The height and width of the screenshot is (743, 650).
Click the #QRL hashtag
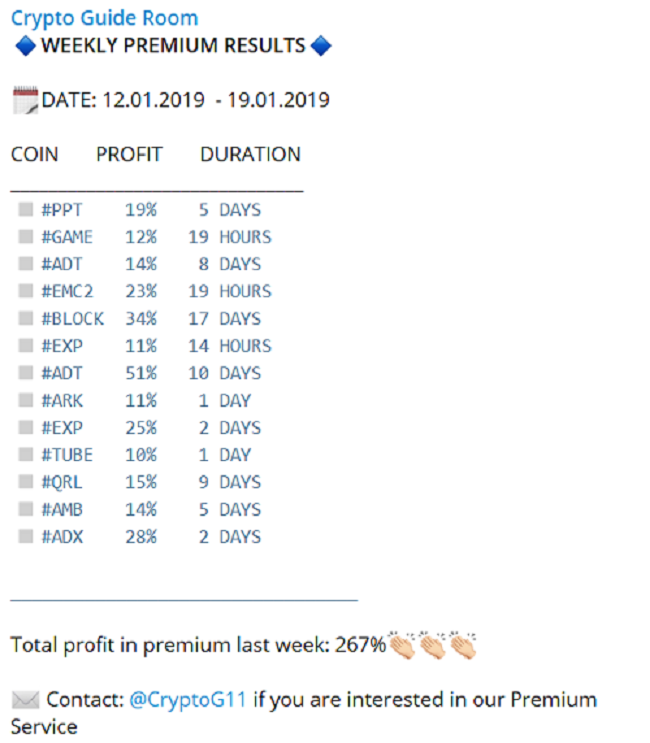pyautogui.click(x=62, y=482)
